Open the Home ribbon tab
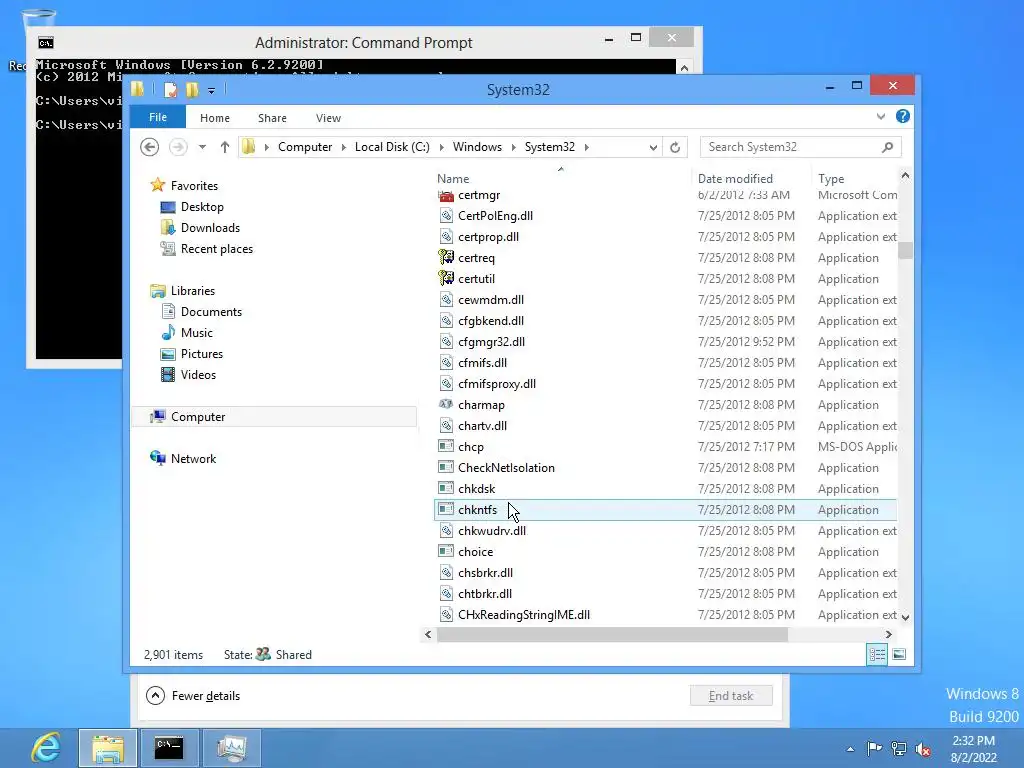This screenshot has width=1024, height=768. click(215, 118)
